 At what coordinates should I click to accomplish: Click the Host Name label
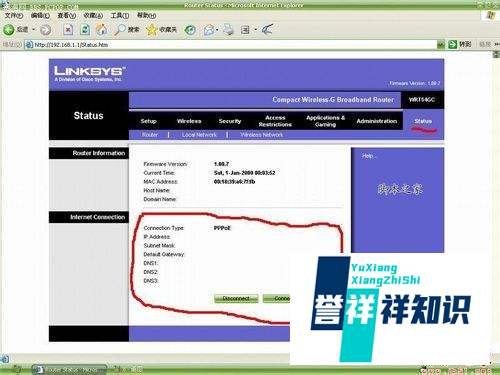click(157, 190)
